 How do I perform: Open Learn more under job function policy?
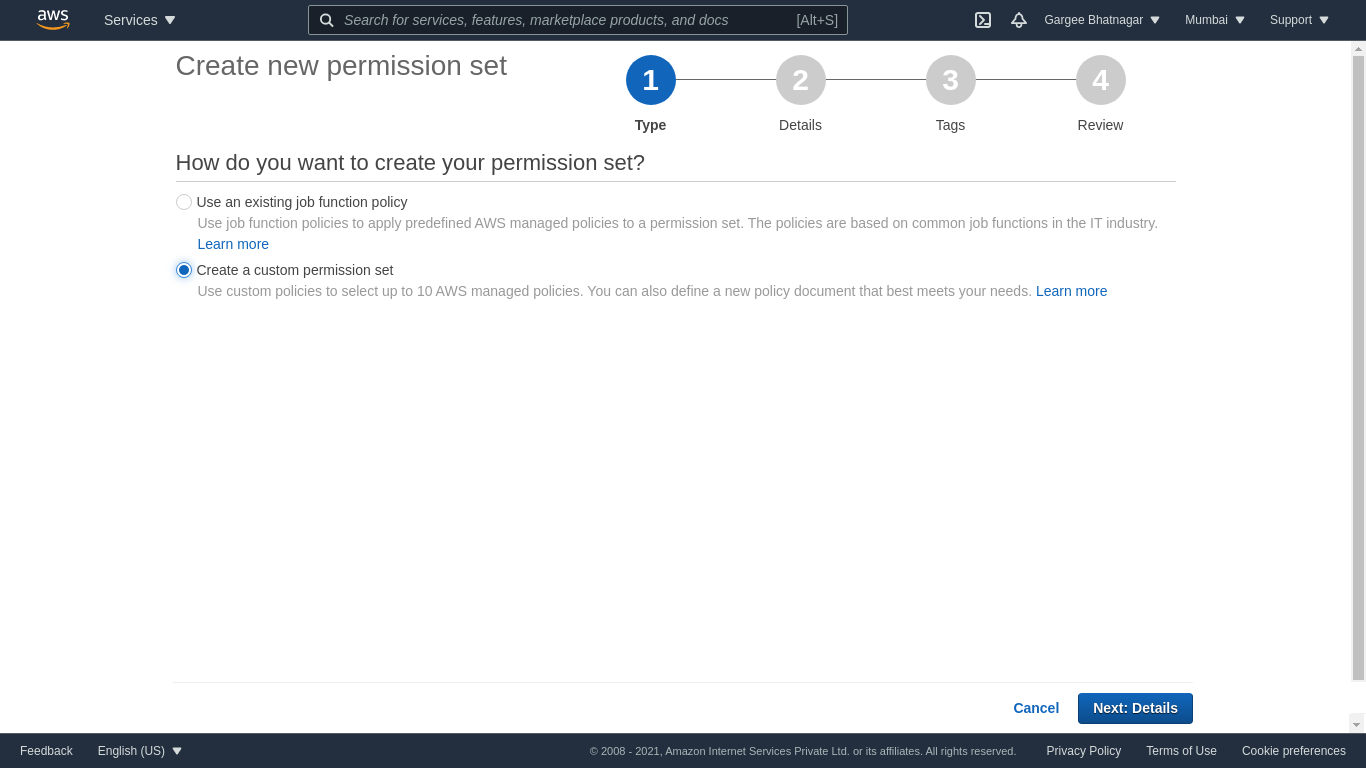(x=233, y=244)
